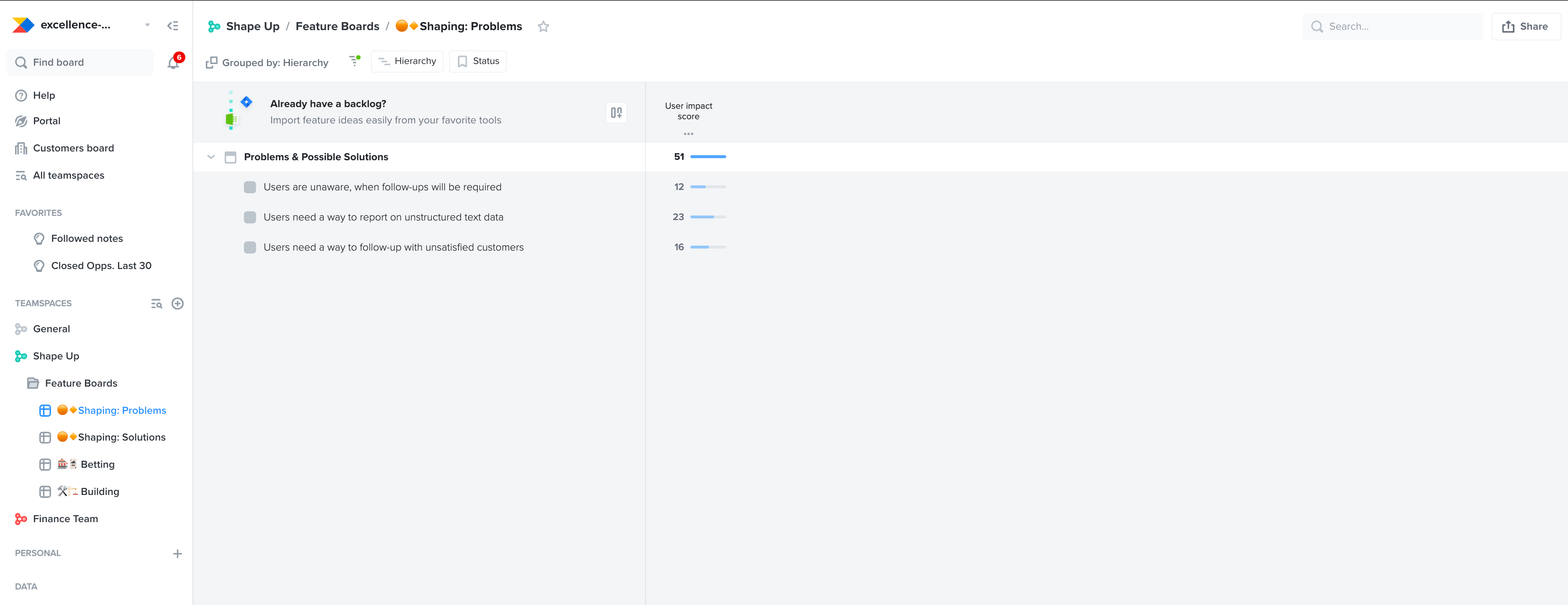This screenshot has height=605, width=1568.
Task: Click inside the Search field top right
Action: coord(1394,26)
